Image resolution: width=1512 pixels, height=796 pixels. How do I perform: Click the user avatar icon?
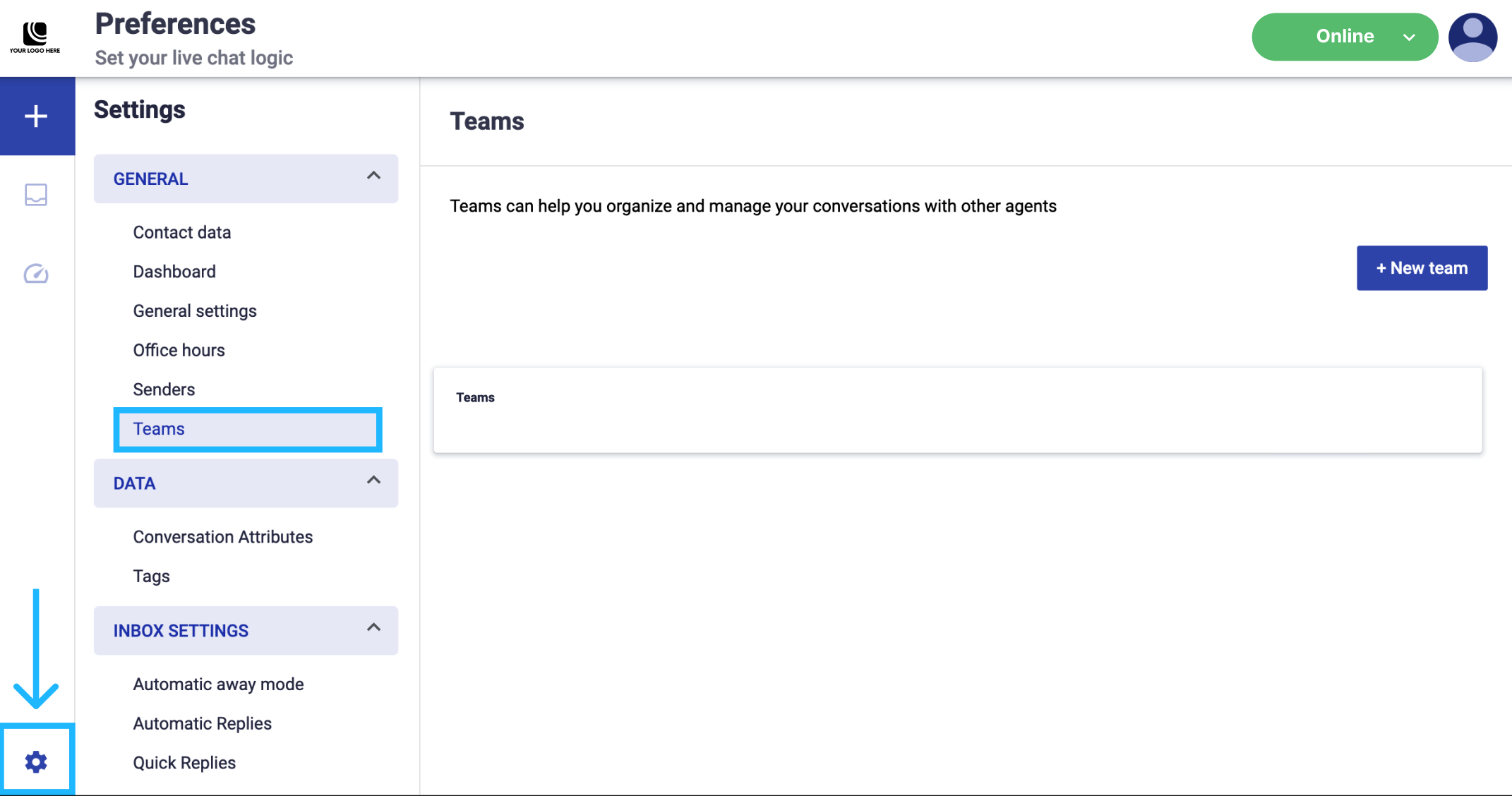click(1472, 37)
